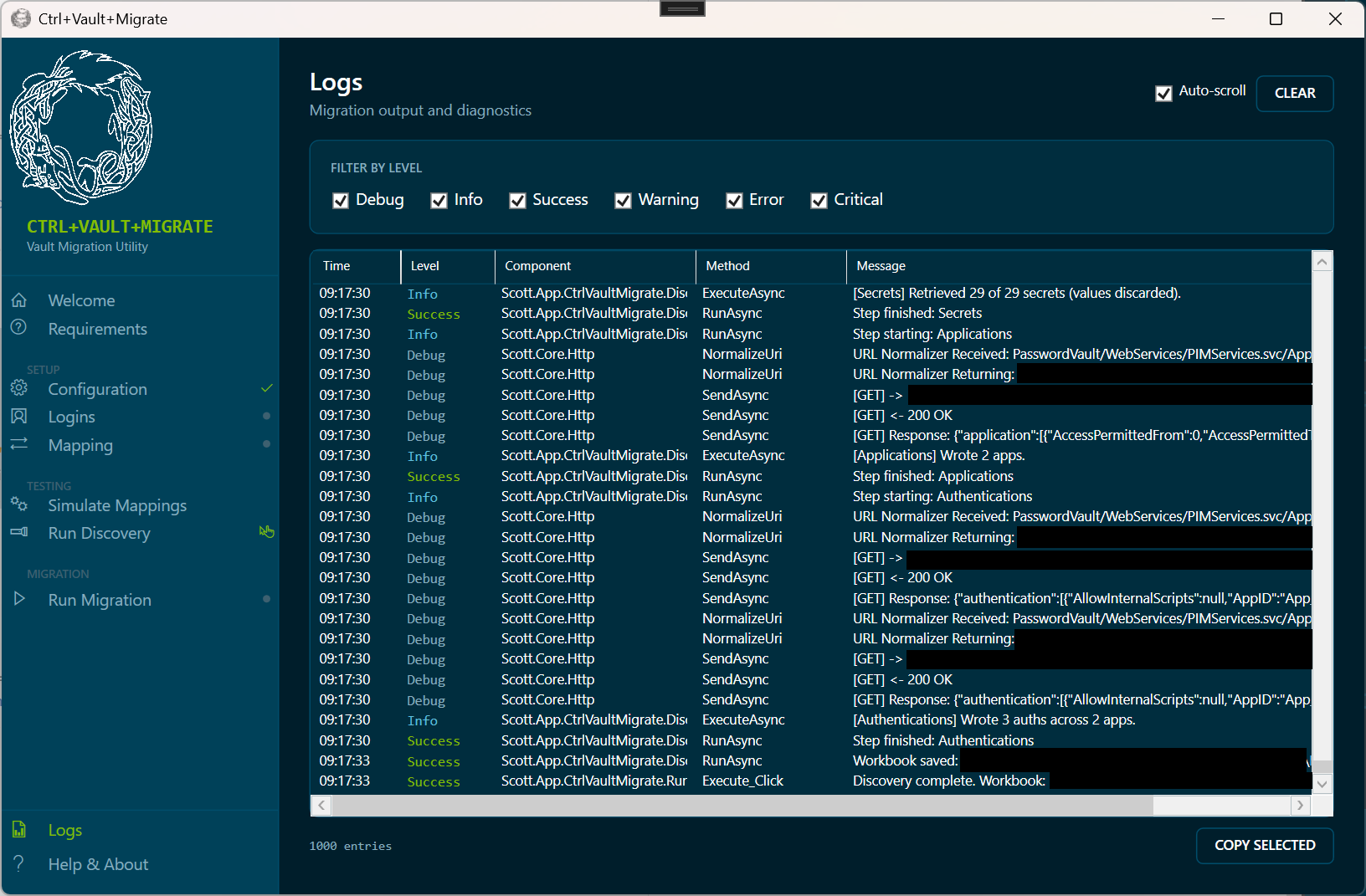Toggle the Info level filter
This screenshot has width=1366, height=896.
(439, 201)
